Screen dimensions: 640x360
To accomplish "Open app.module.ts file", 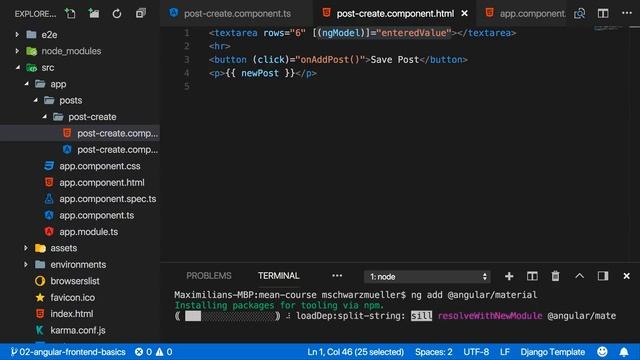I will pyautogui.click(x=80, y=232).
